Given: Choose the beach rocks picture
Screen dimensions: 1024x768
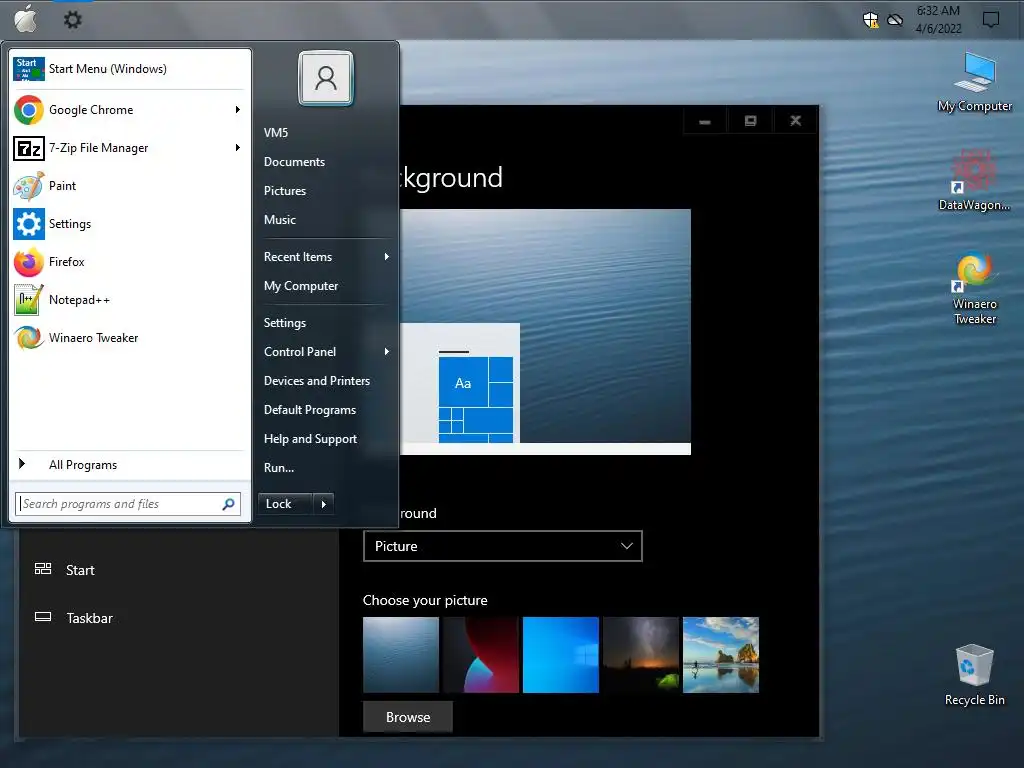Looking at the screenshot, I should [x=721, y=655].
